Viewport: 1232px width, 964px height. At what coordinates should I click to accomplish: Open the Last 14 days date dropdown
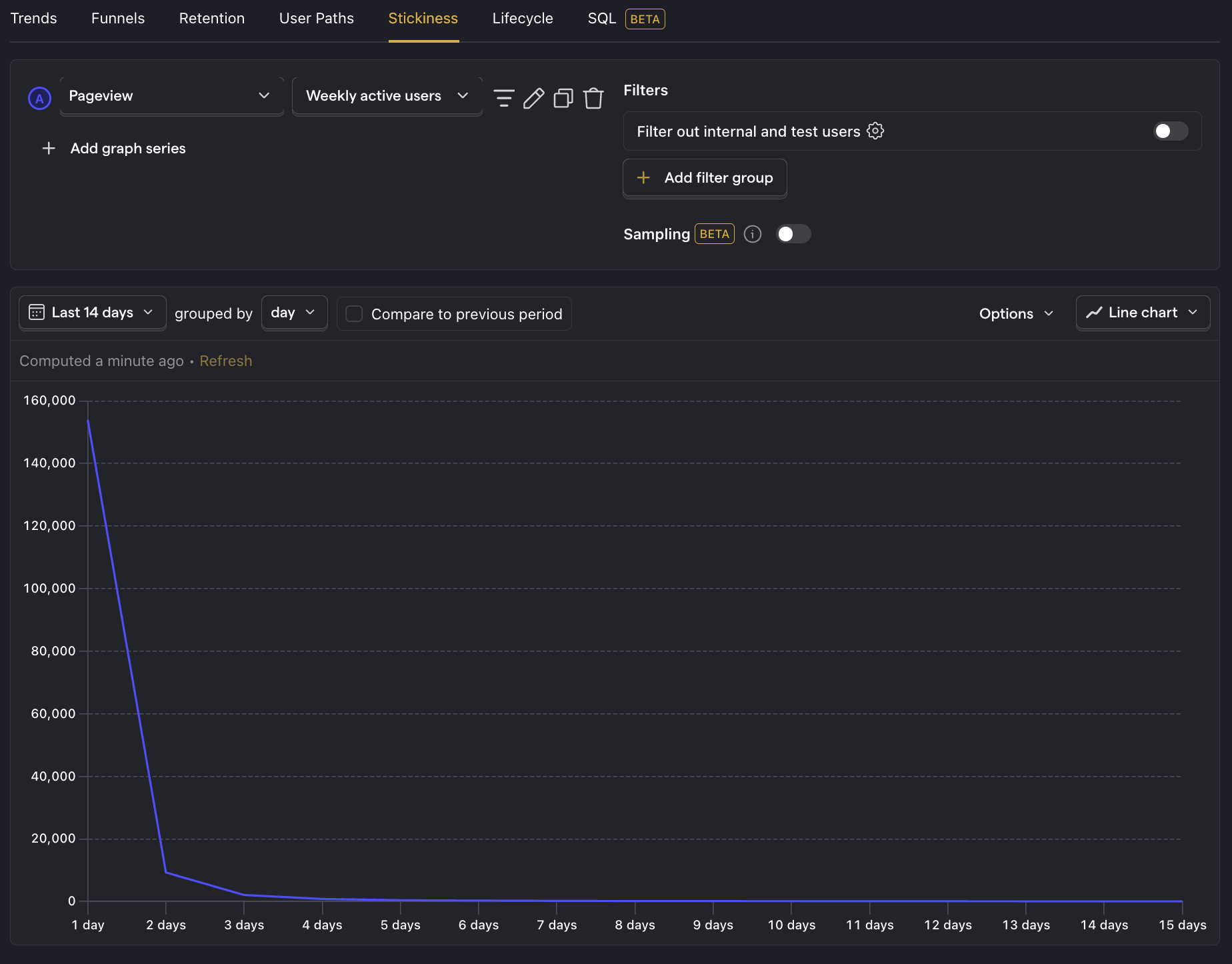[x=93, y=312]
